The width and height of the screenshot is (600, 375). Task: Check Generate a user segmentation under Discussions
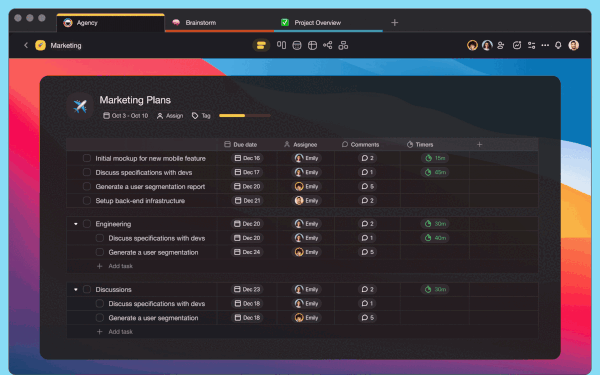[99, 318]
